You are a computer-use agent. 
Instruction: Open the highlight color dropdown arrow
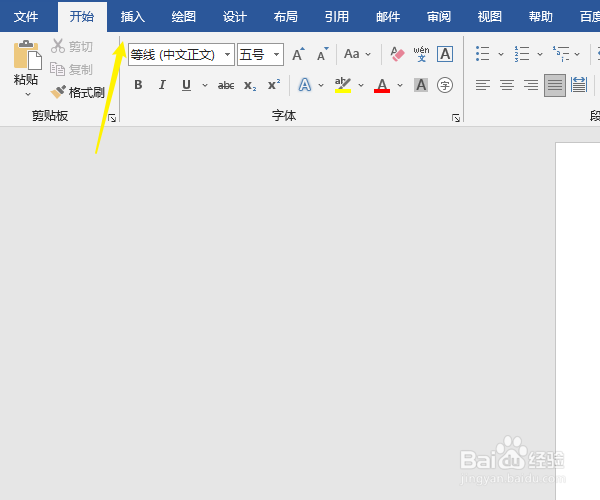[x=361, y=85]
